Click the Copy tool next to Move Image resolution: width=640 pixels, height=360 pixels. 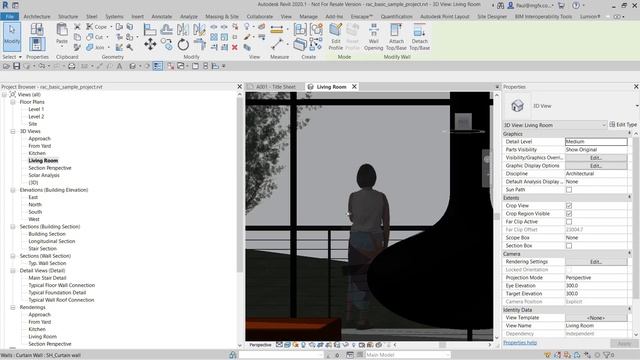tap(166, 44)
